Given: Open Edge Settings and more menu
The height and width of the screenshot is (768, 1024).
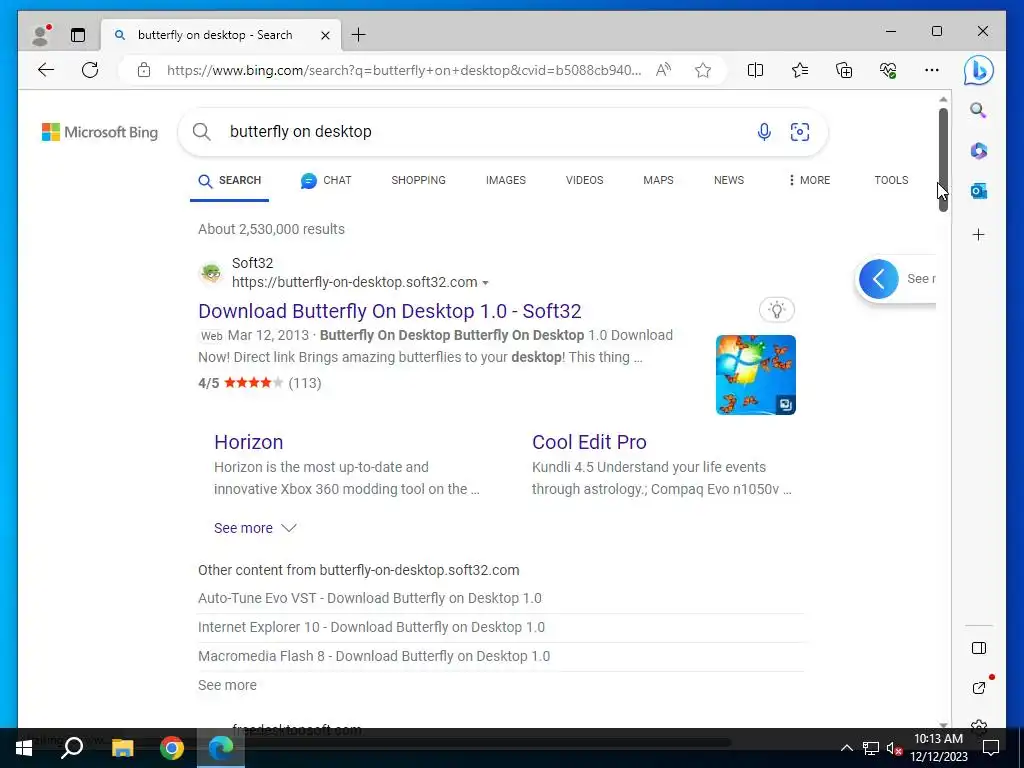Looking at the screenshot, I should pos(932,70).
